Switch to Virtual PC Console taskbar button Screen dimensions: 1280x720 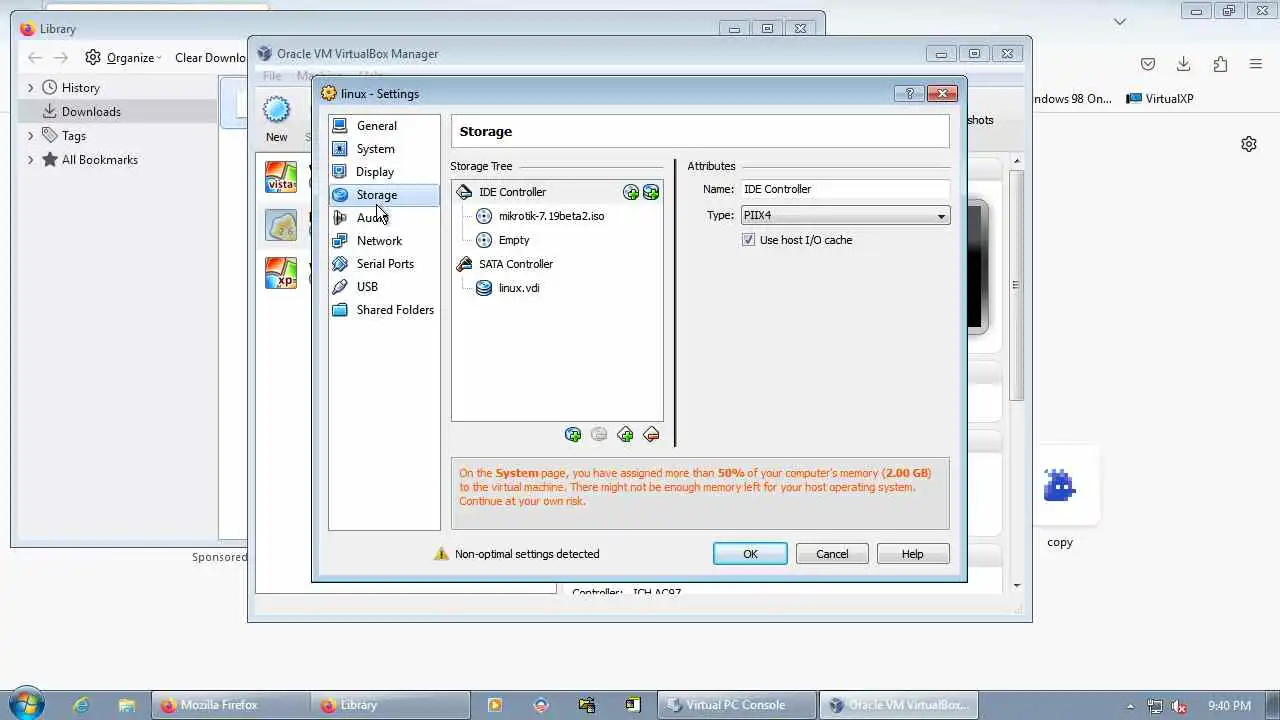tap(738, 705)
